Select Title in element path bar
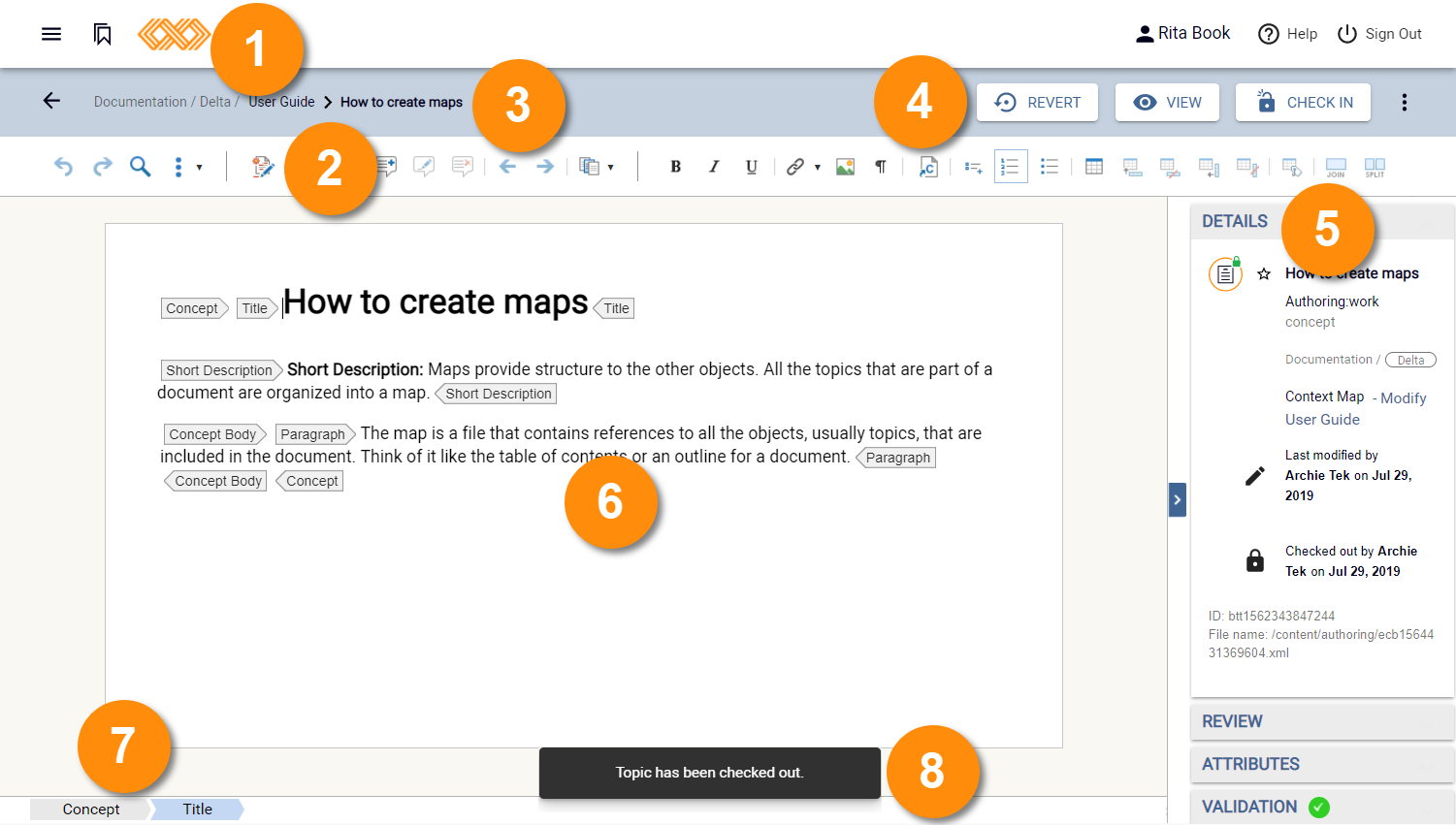1456x825 pixels. point(198,809)
